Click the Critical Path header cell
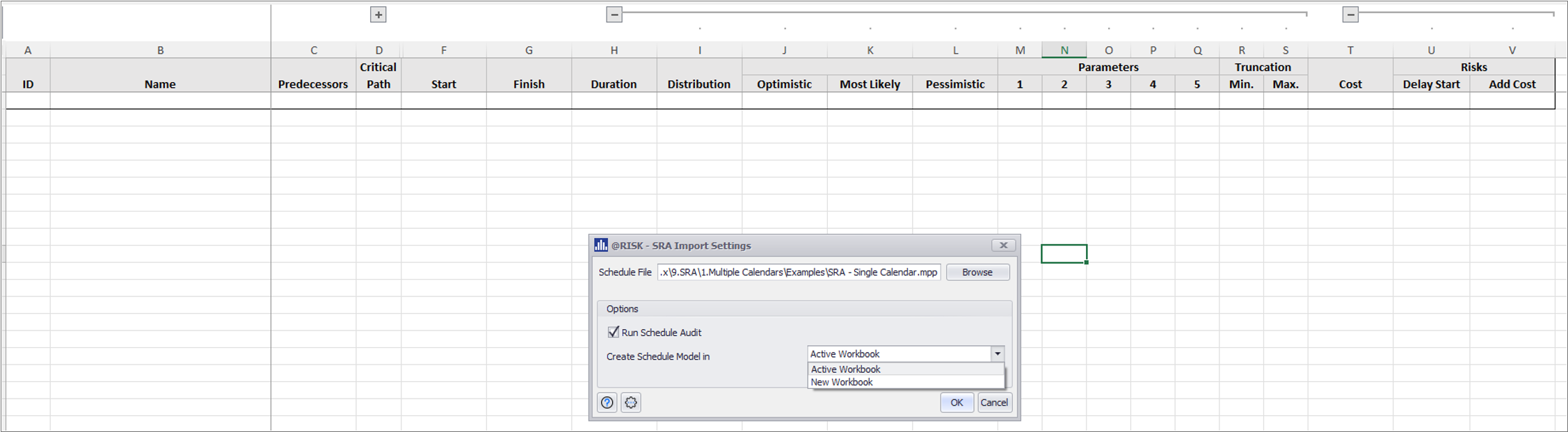This screenshot has height=432, width=1568. (x=378, y=75)
